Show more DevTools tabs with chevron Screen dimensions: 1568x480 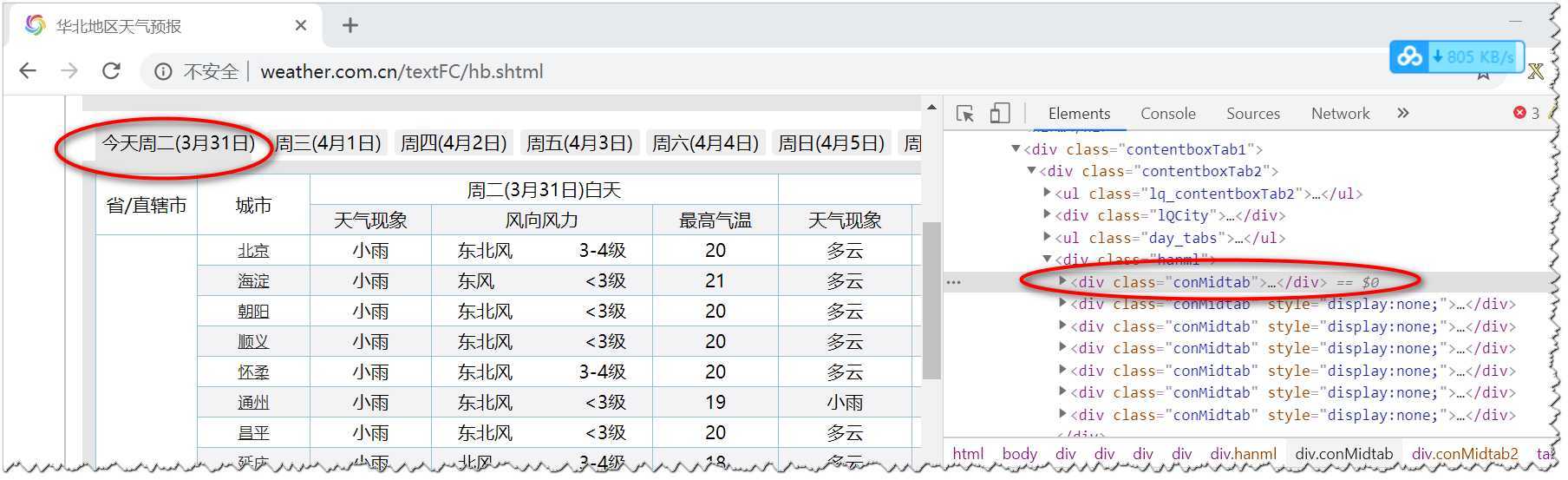coord(1403,113)
